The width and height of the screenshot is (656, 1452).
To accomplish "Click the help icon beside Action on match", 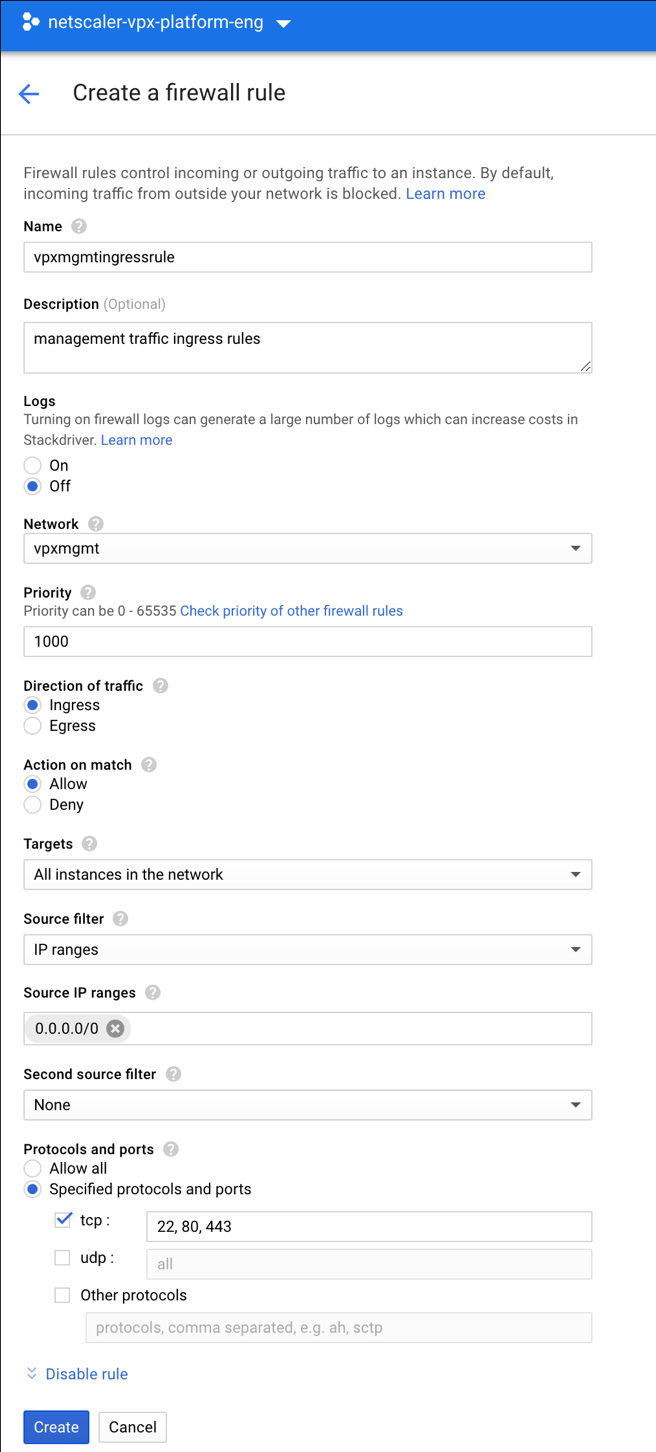I will (149, 764).
